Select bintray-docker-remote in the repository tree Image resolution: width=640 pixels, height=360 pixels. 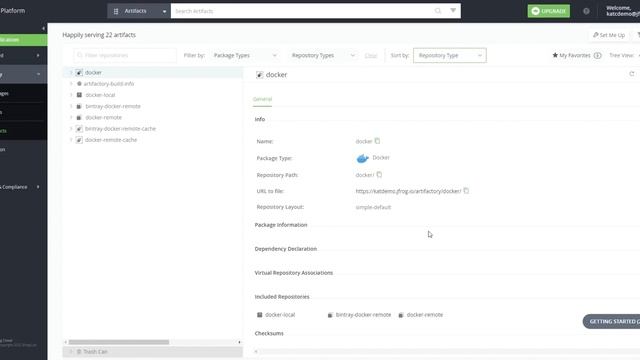click(113, 106)
